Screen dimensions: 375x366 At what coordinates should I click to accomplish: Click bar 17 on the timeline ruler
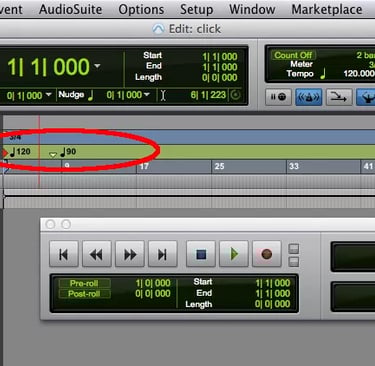144,166
